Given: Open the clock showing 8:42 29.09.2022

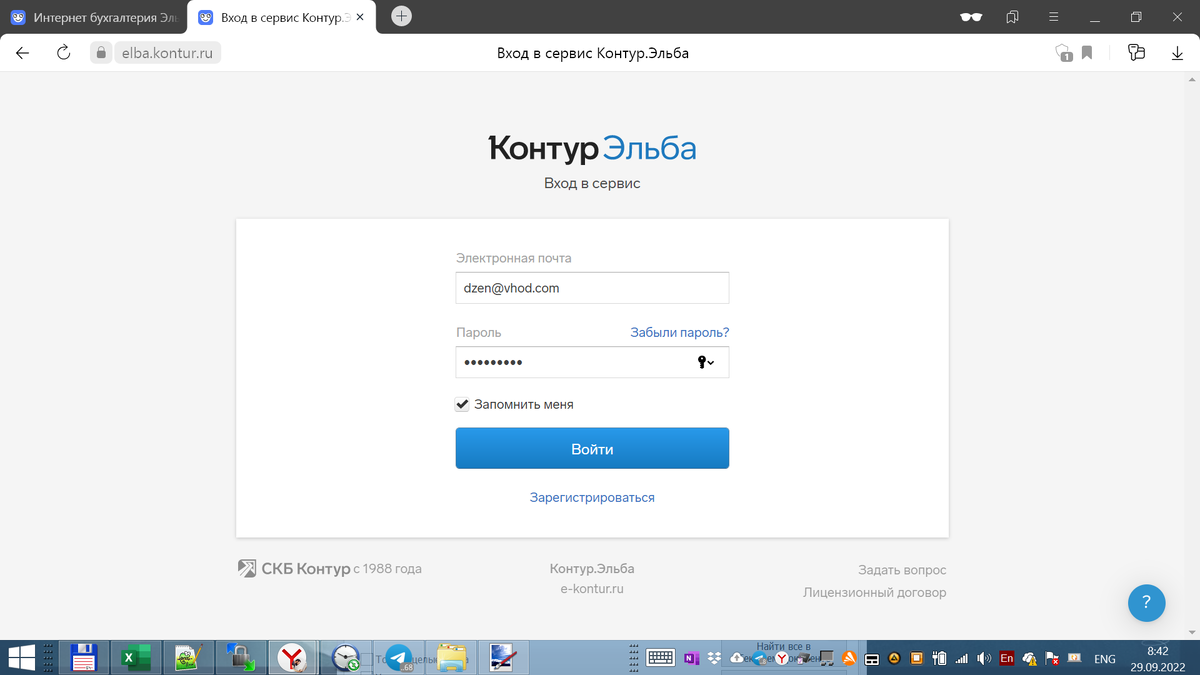Looking at the screenshot, I should point(1157,657).
